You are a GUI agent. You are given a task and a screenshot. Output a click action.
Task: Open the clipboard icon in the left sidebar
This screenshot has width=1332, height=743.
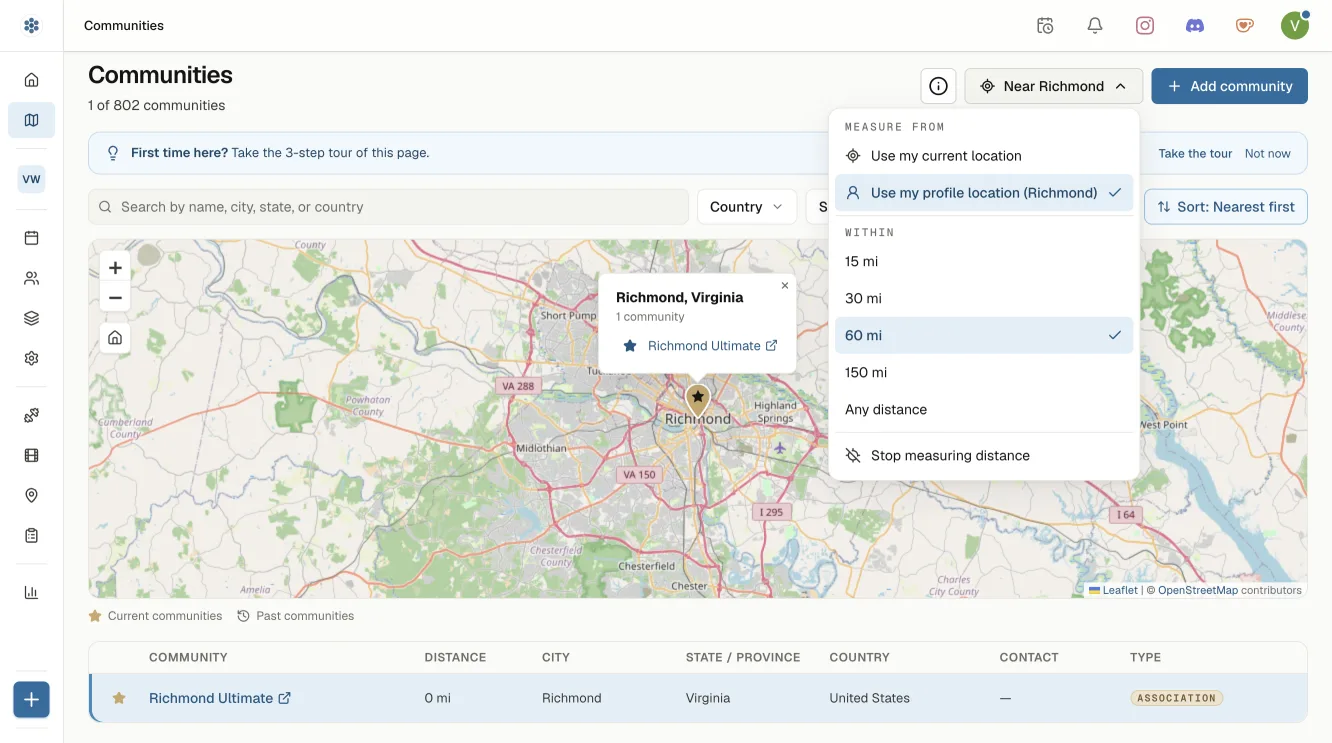point(31,536)
